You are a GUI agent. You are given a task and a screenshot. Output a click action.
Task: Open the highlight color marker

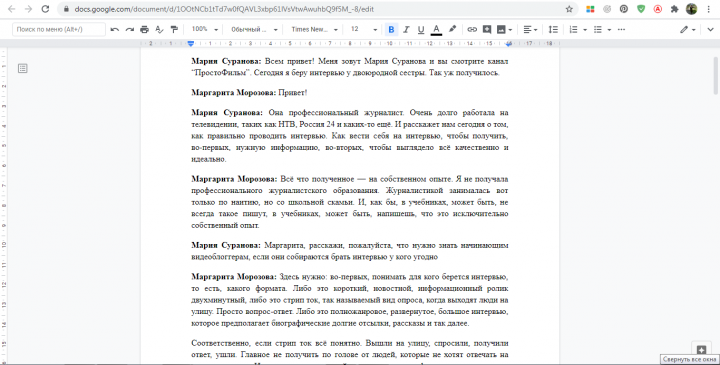[452, 29]
